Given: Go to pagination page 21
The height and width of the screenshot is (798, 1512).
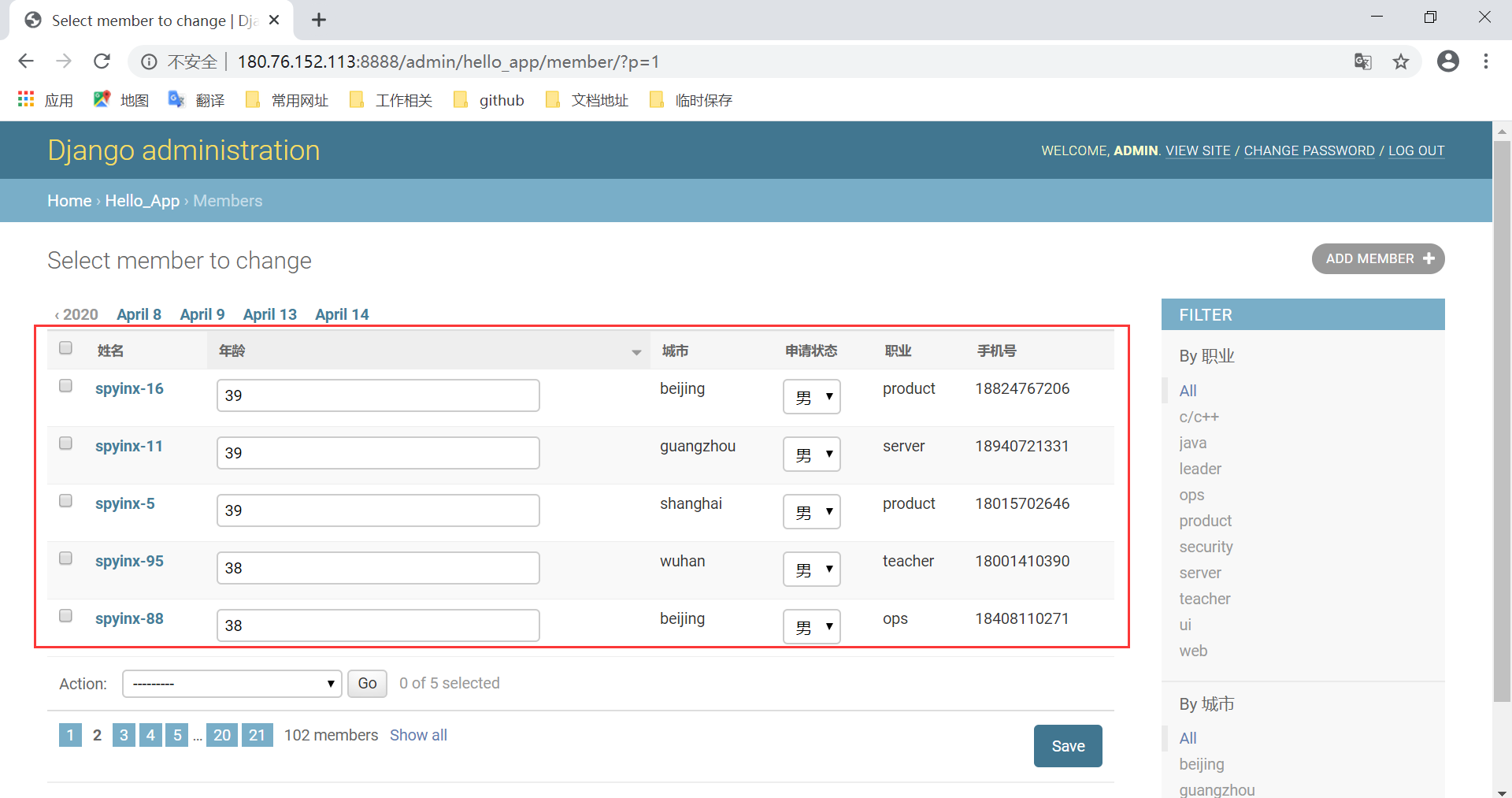Looking at the screenshot, I should pos(257,735).
